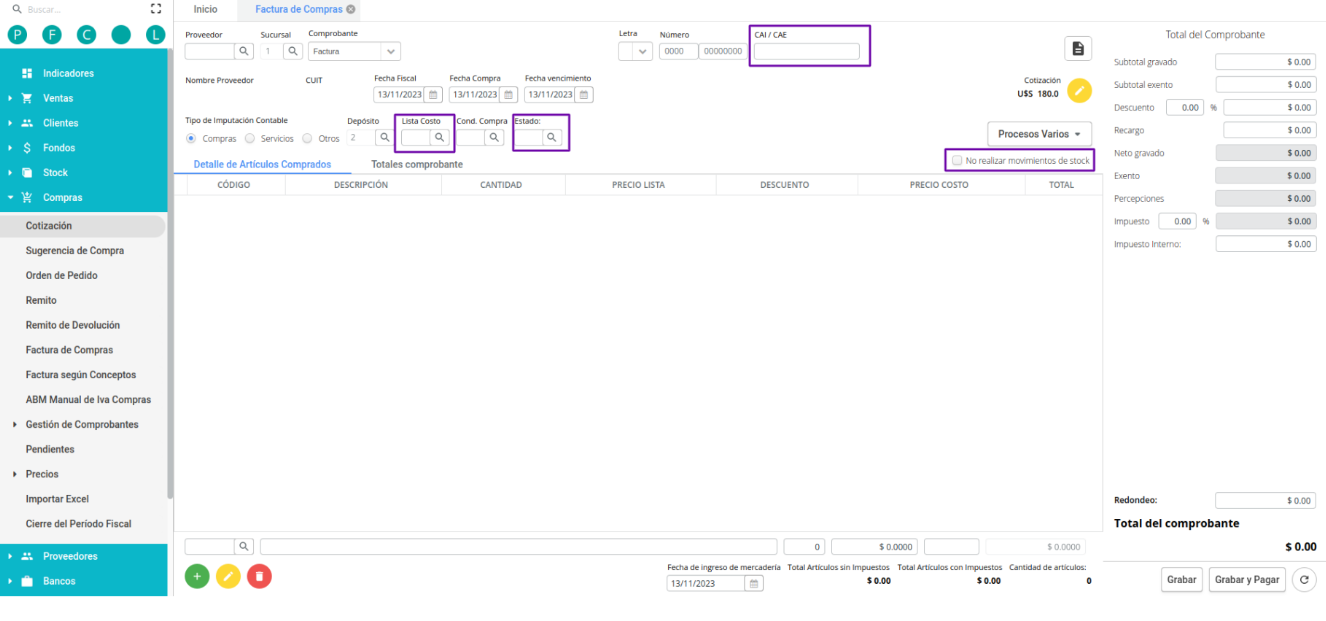Click the Impuesto Interno amount field
The image size is (1326, 621).
point(1265,244)
